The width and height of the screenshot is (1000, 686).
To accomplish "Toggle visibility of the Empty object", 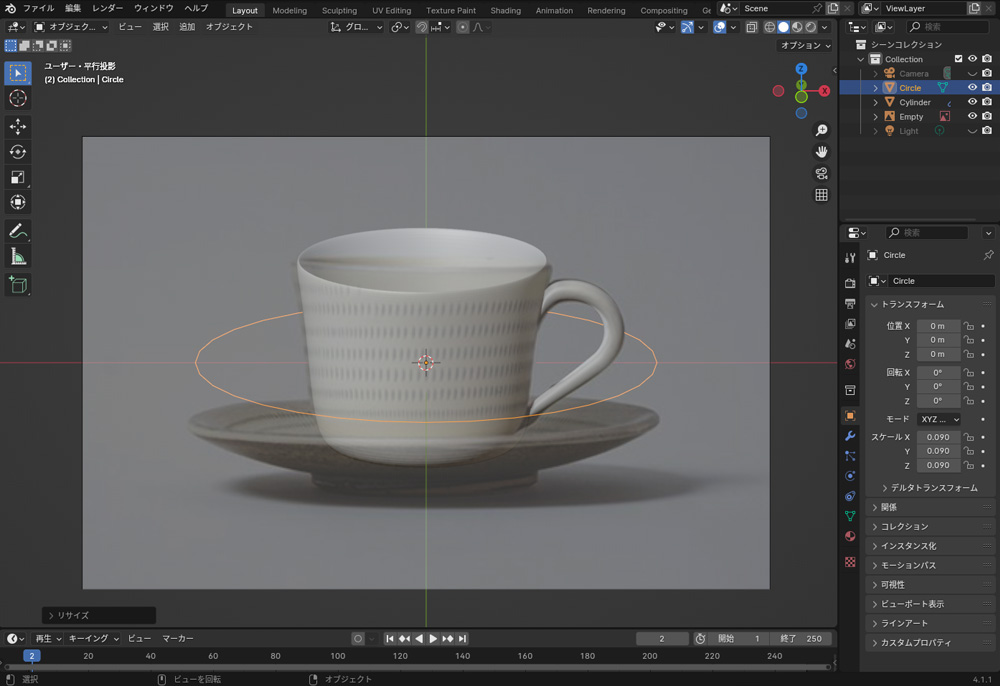I will tap(971, 117).
